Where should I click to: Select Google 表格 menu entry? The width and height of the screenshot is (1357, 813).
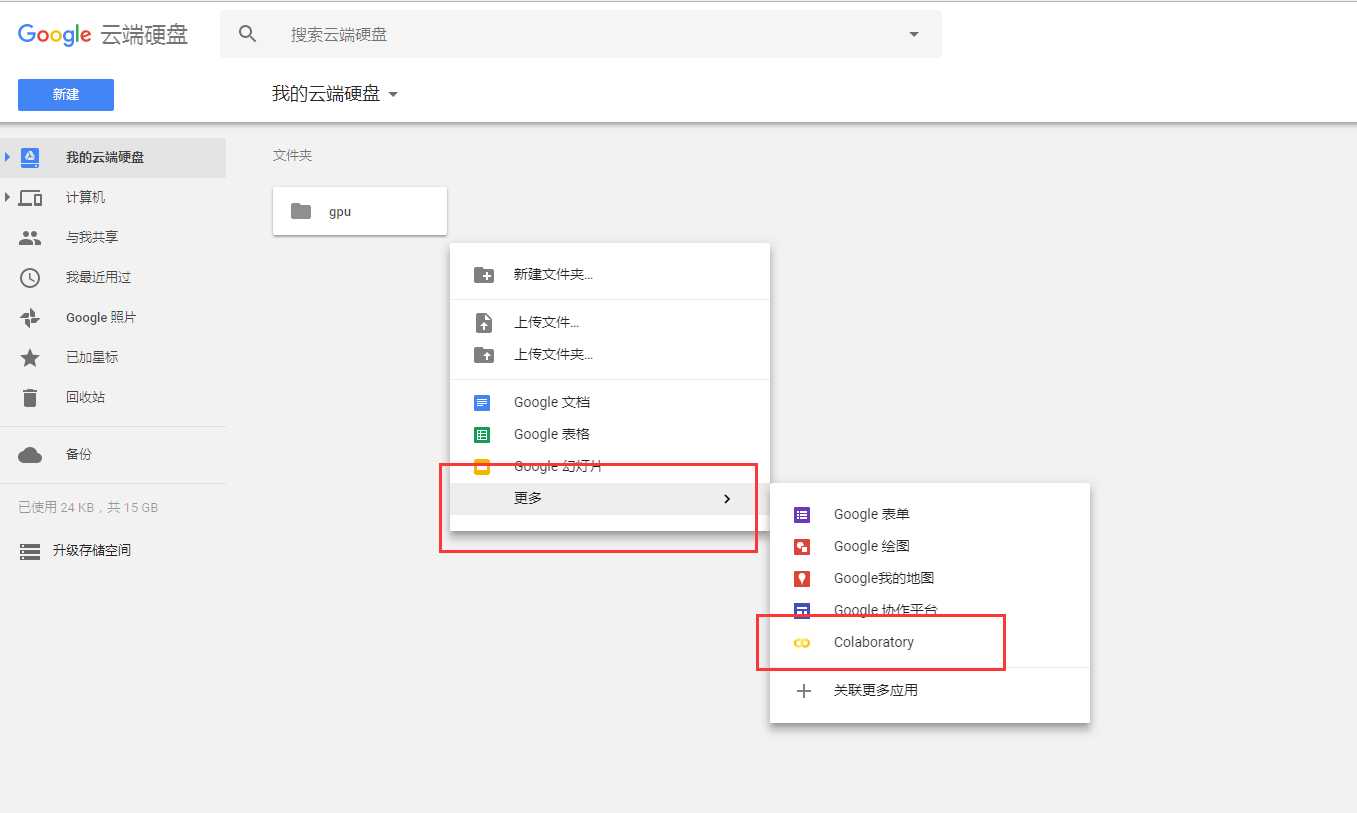click(x=610, y=434)
